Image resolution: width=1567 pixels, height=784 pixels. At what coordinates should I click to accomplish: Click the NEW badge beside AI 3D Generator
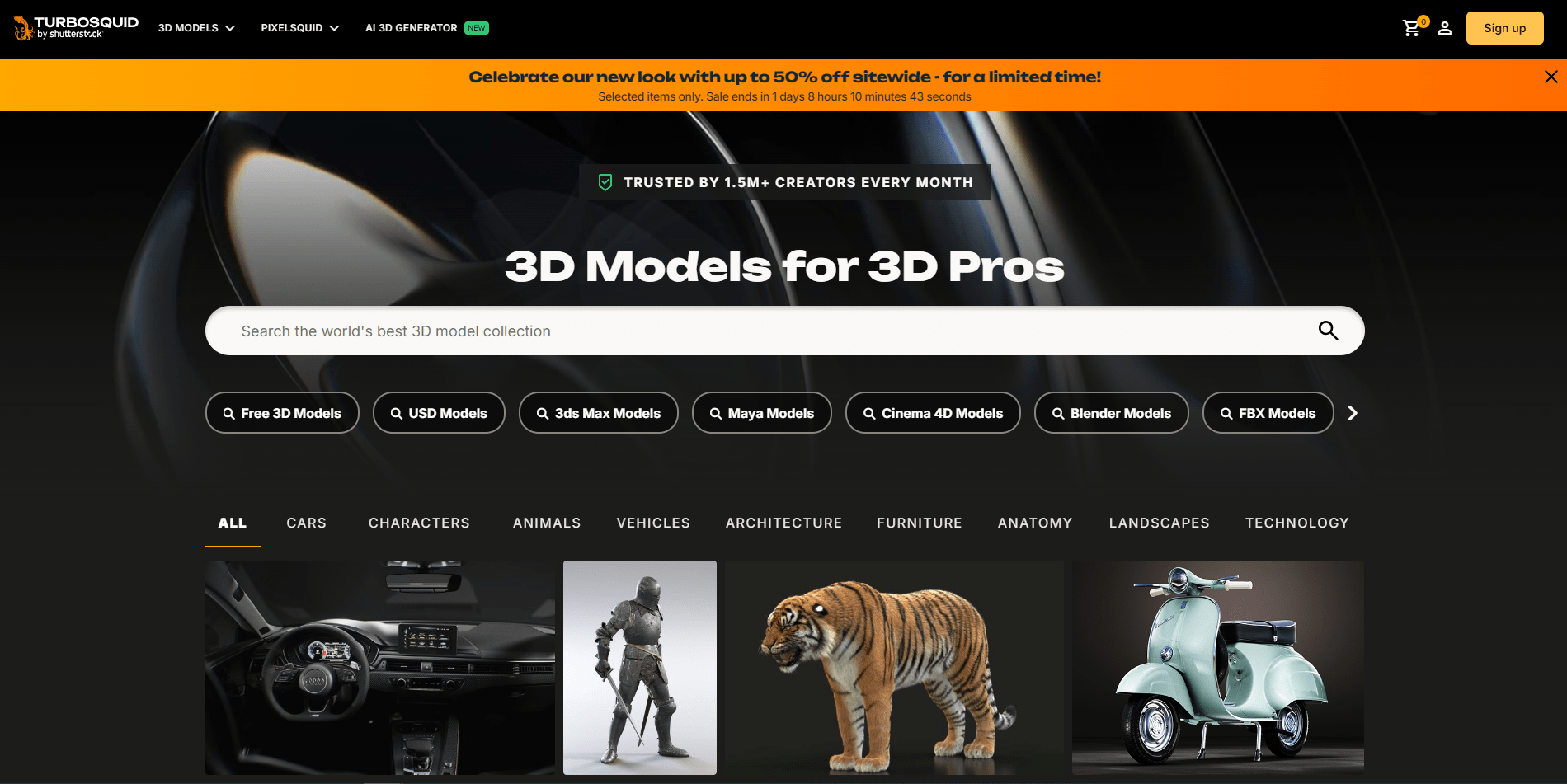477,28
